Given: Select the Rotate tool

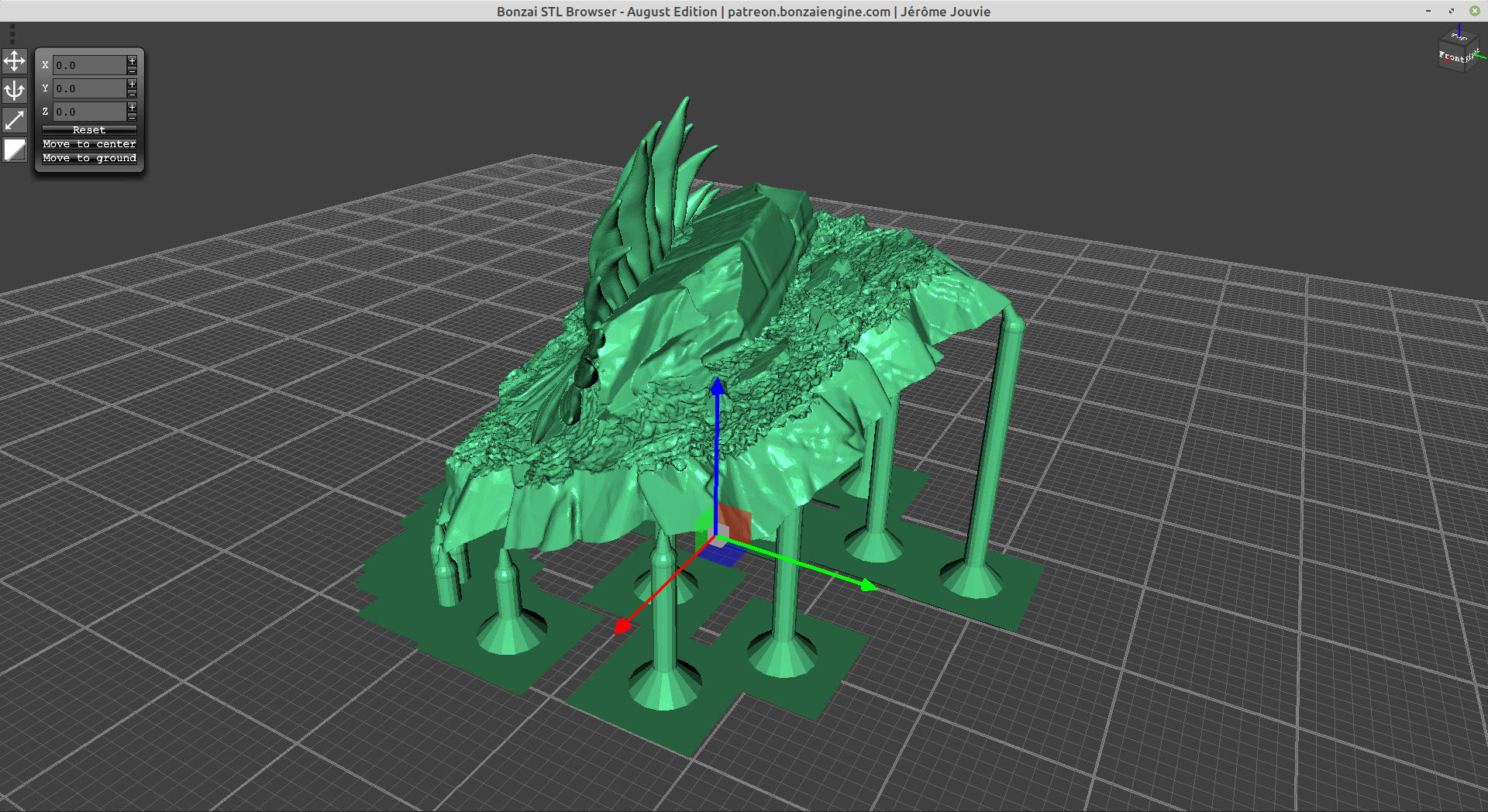Looking at the screenshot, I should pyautogui.click(x=15, y=91).
